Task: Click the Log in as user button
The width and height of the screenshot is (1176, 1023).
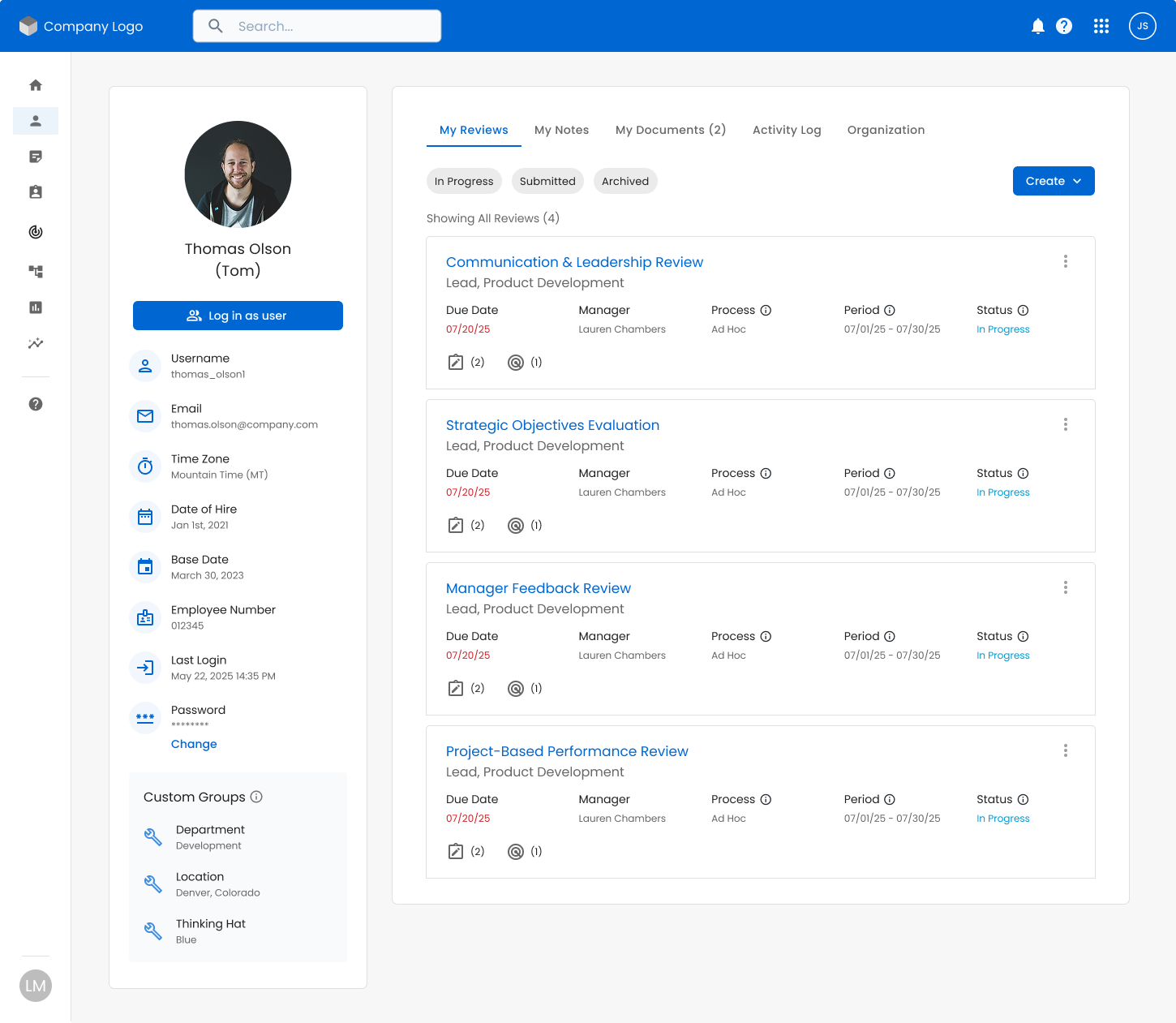Action: point(238,316)
